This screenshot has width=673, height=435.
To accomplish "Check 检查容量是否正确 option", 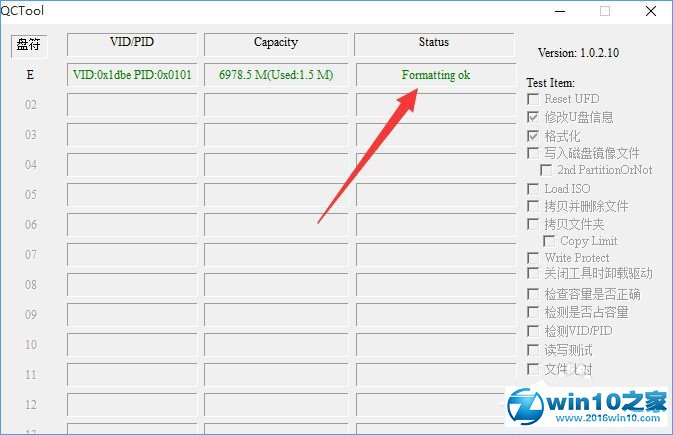I will 533,294.
